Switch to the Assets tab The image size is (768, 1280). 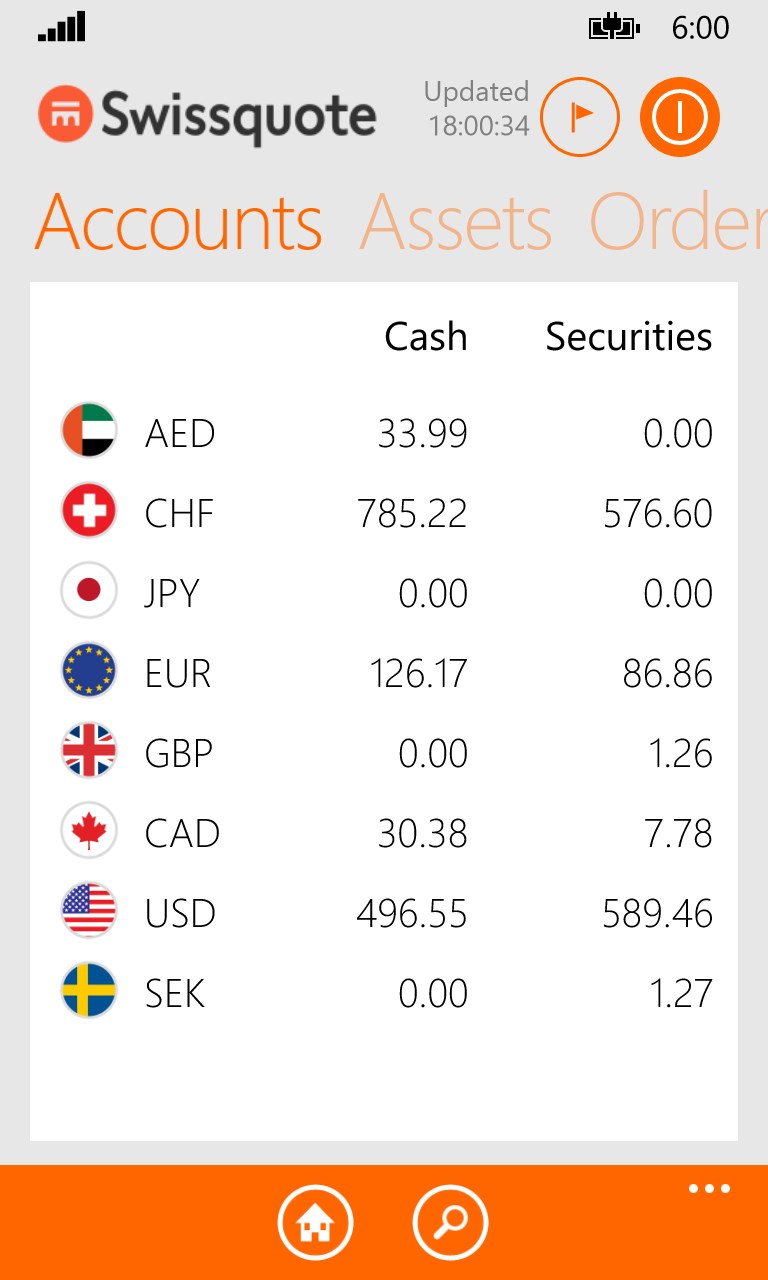(456, 222)
